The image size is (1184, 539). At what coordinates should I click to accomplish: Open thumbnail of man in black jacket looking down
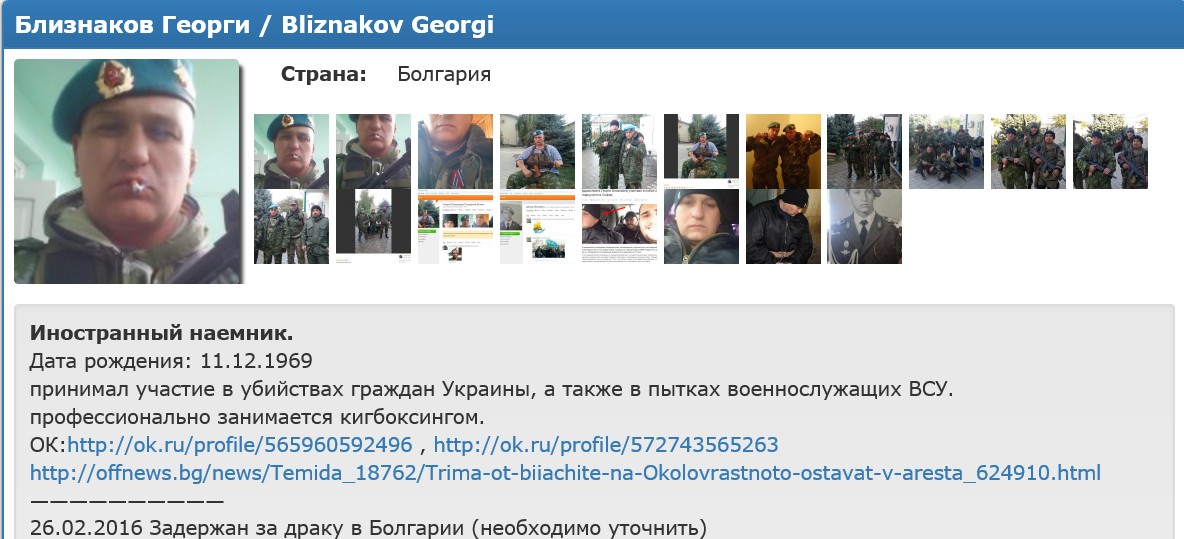pos(783,226)
